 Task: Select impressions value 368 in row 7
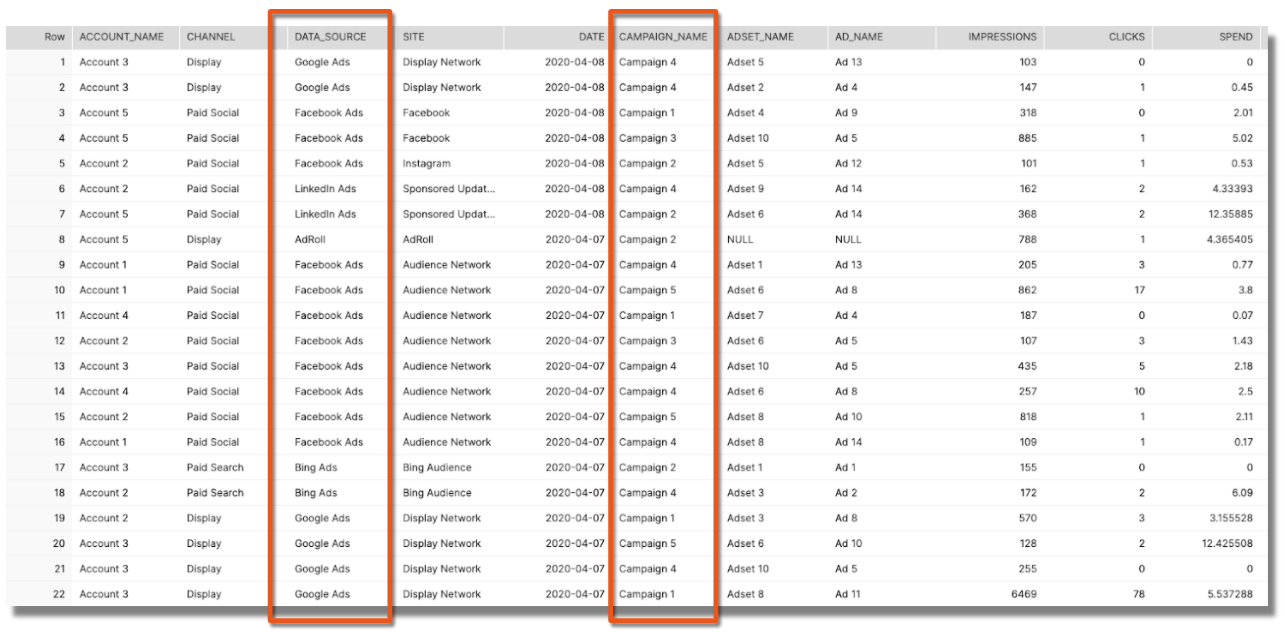[x=1027, y=215]
